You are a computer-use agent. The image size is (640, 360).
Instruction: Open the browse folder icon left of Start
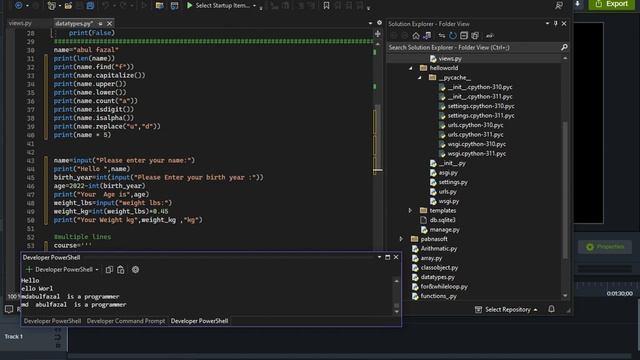coord(160,6)
